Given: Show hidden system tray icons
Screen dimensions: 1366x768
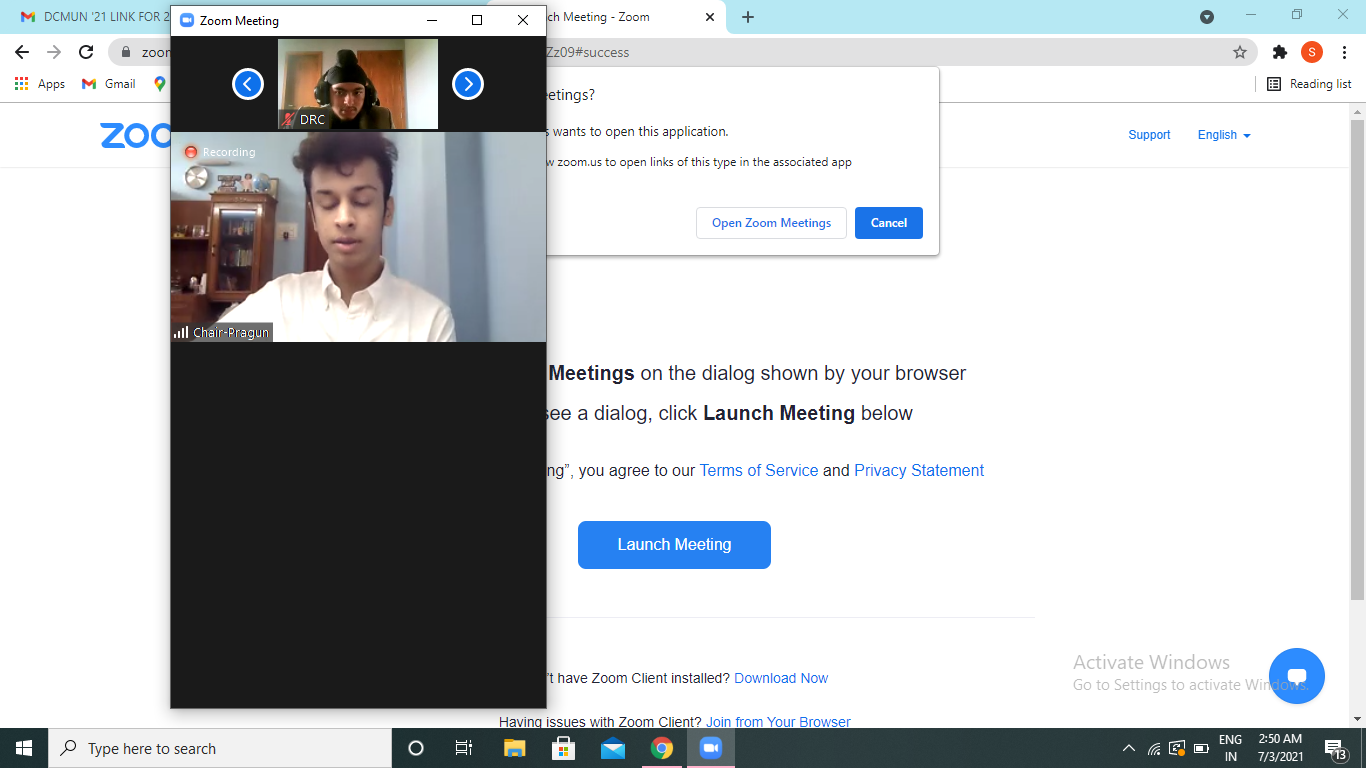Looking at the screenshot, I should pos(1129,748).
